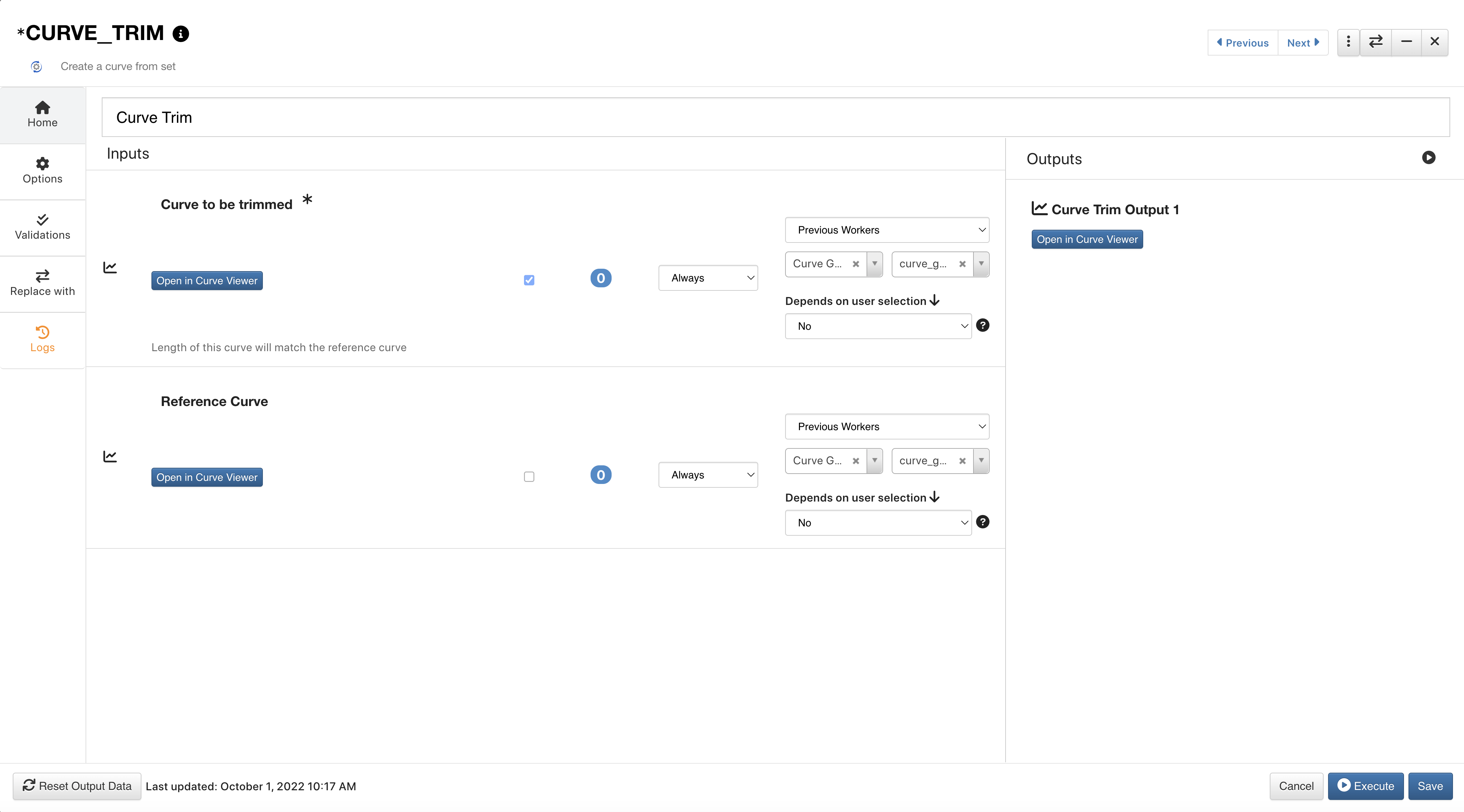Click the Last updated timestamp text

click(x=251, y=786)
